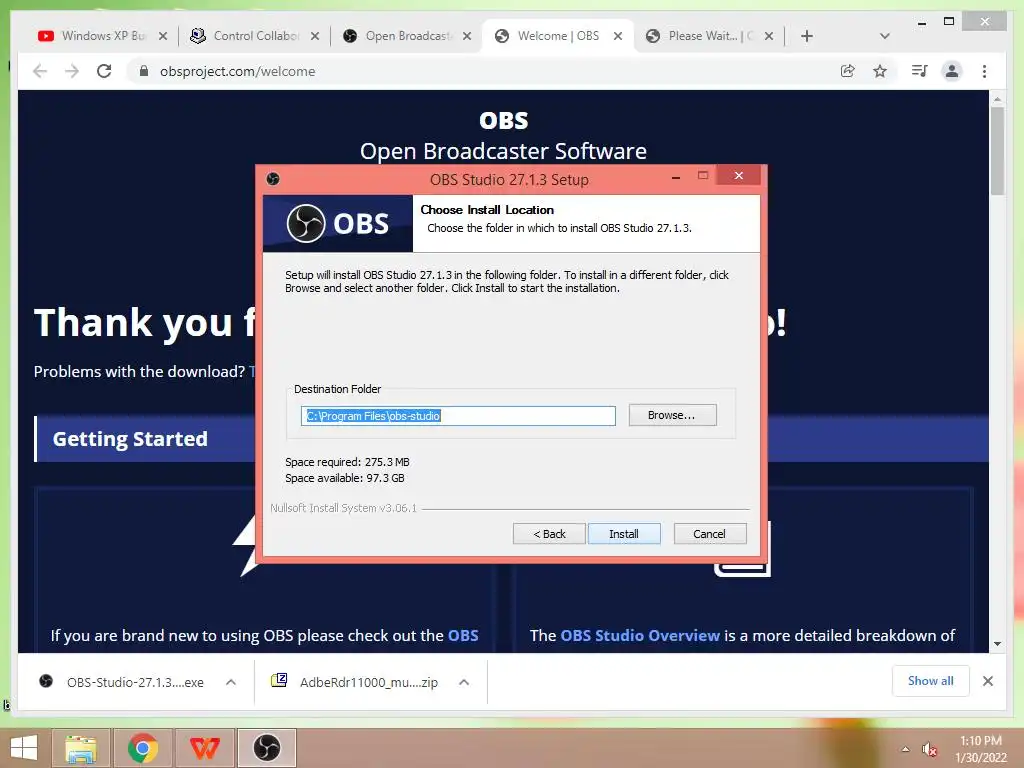Expand the tab search chevron
This screenshot has height=768, width=1024.
tap(884, 37)
